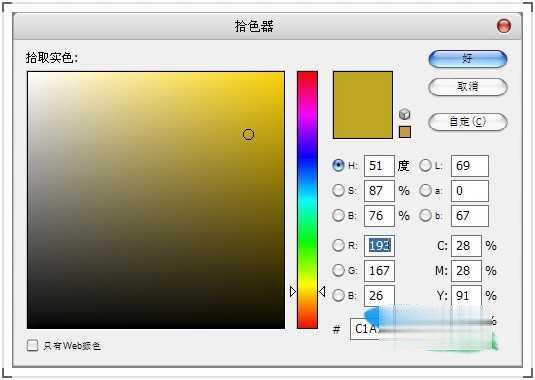Click the web-safe color cube icon
This screenshot has width=535, height=380.
tap(404, 114)
